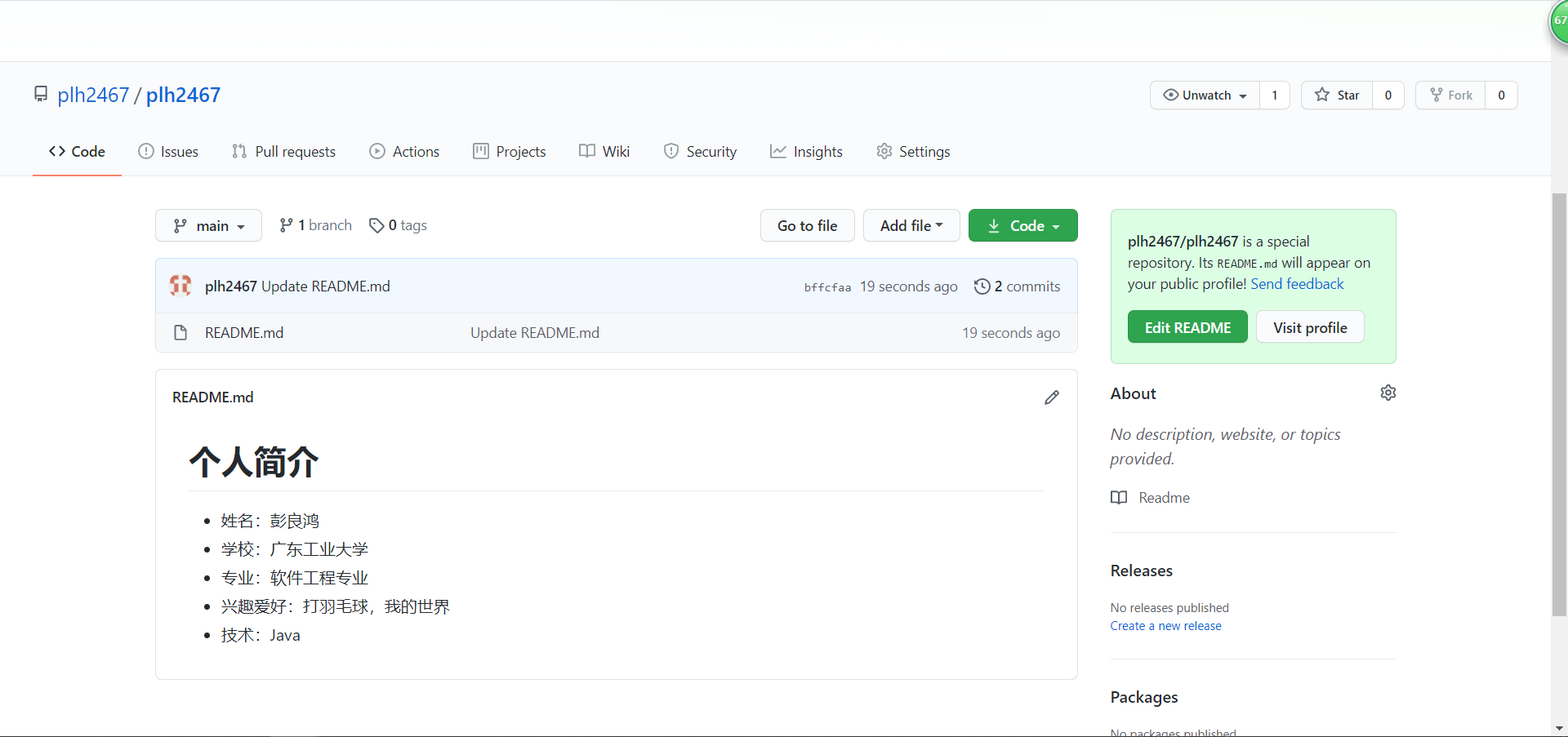Click the commit history clock icon
This screenshot has width=1568, height=737.
(982, 286)
